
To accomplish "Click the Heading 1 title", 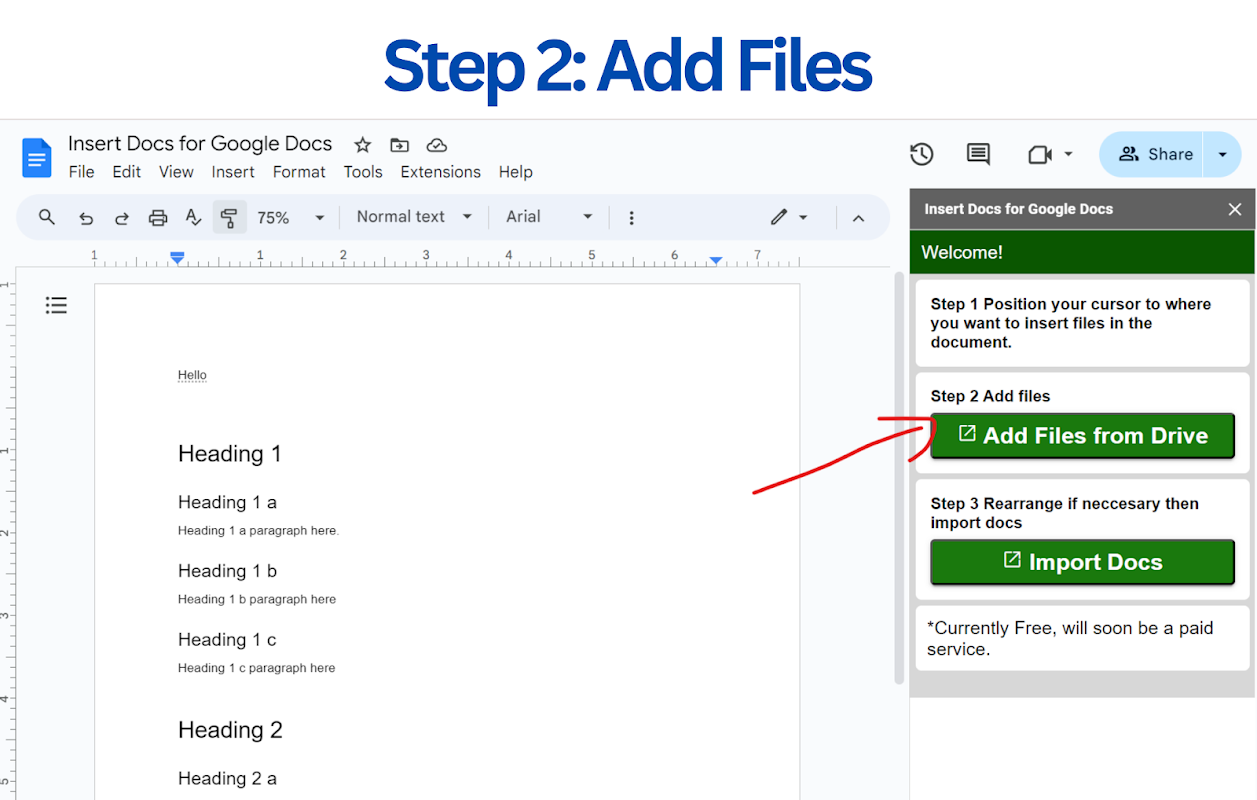I will point(230,454).
